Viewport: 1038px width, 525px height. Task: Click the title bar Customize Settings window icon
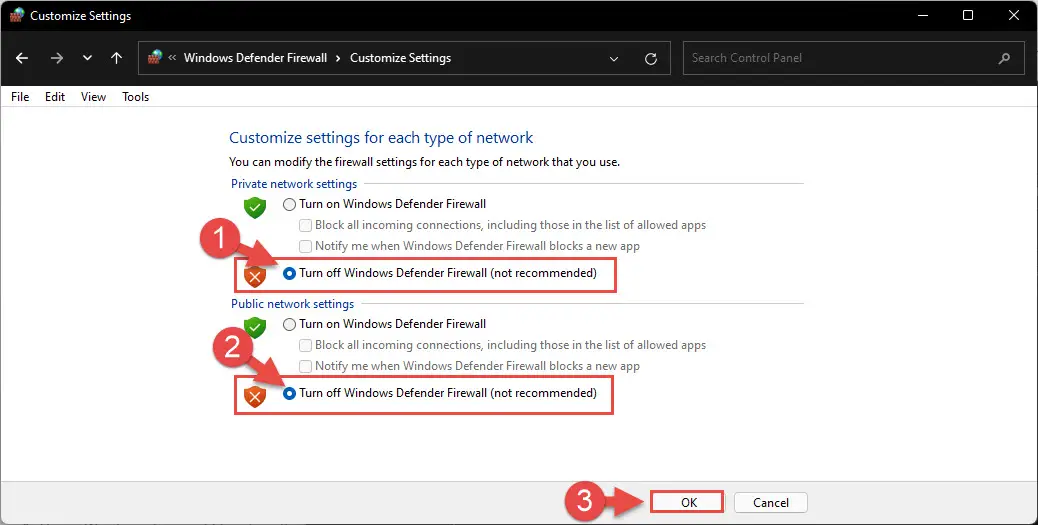[x=17, y=15]
